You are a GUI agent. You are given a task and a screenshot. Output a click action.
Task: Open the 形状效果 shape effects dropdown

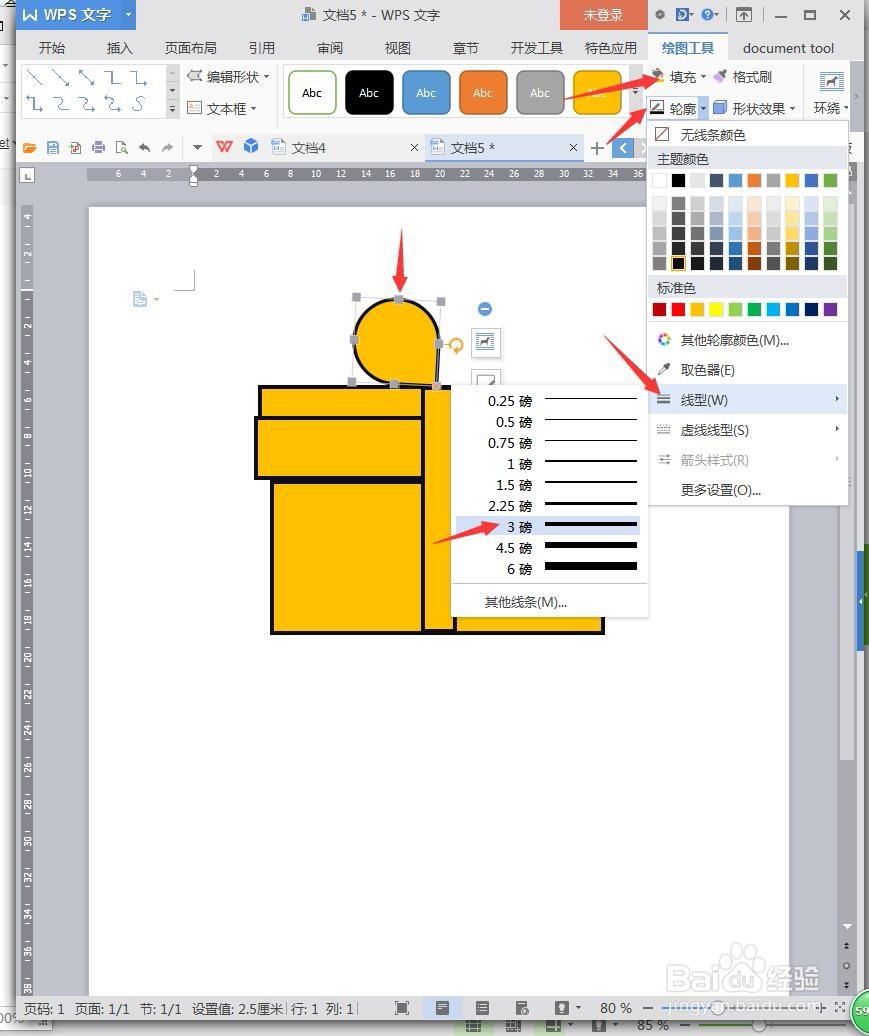(x=757, y=108)
